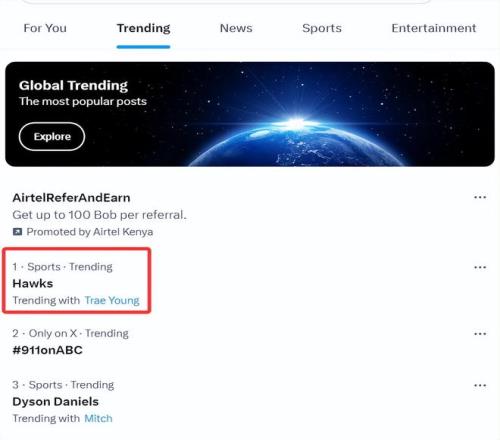500x440 pixels.
Task: Open the Hawks trending topic
Action: click(33, 284)
